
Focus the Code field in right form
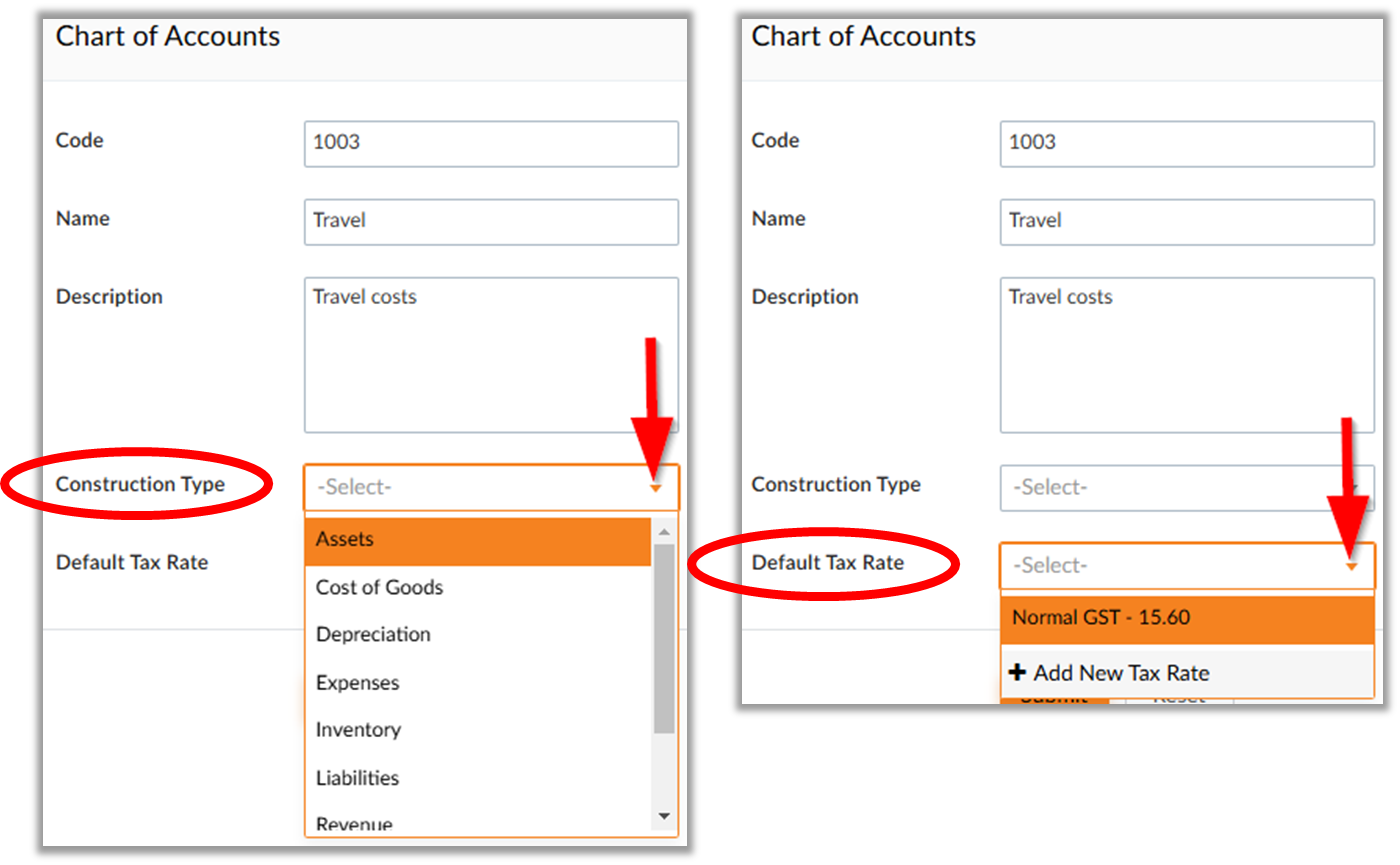(1187, 144)
